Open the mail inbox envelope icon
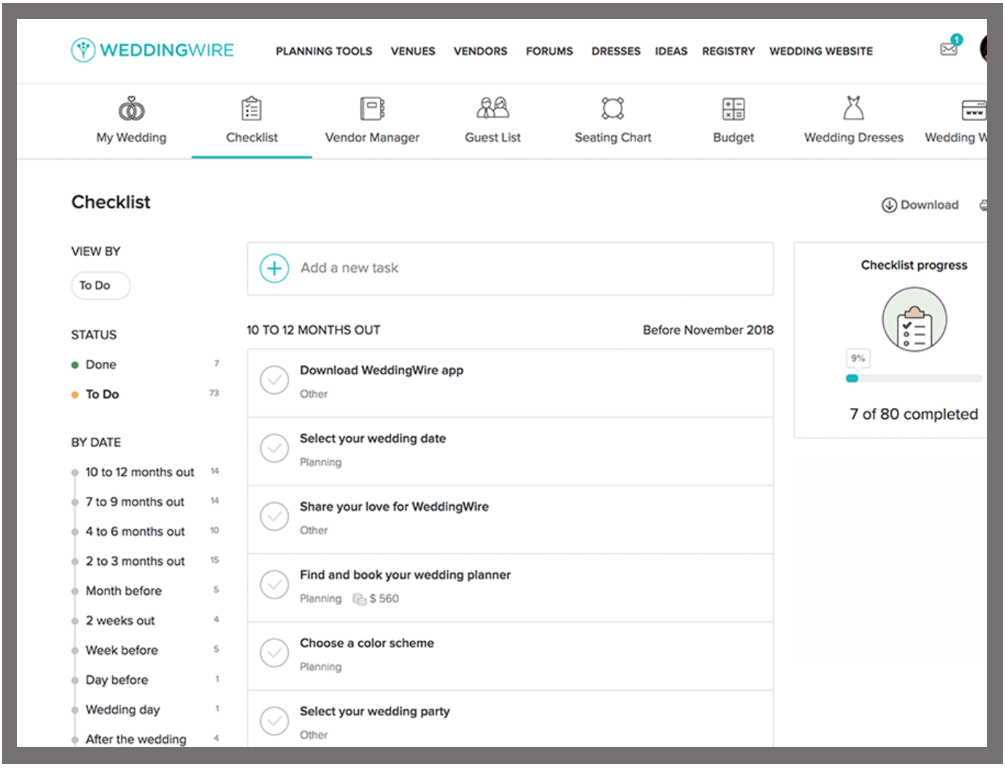This screenshot has height=768, width=1005. tap(949, 49)
